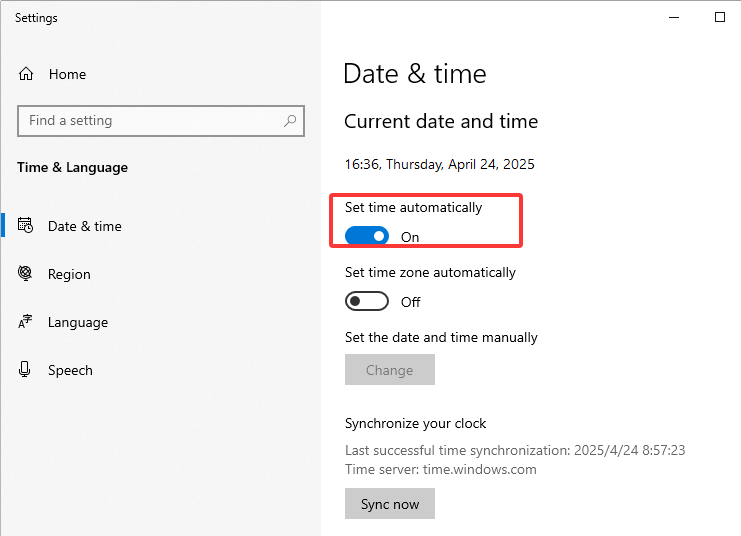Screen dimensions: 741x536
Task: Return to Settings Home
Action: (67, 74)
